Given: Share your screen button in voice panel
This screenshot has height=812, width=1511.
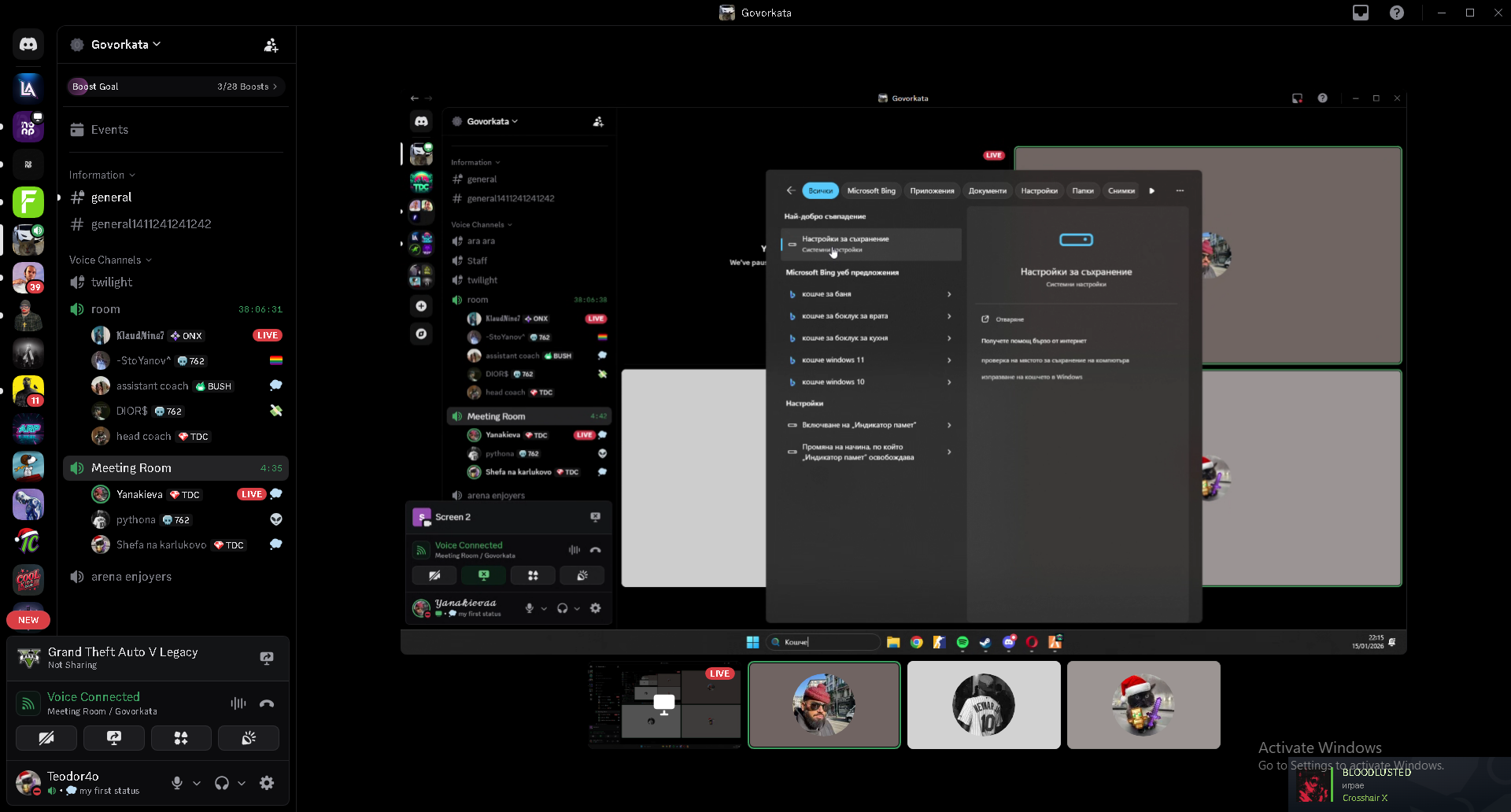Looking at the screenshot, I should pos(114,738).
